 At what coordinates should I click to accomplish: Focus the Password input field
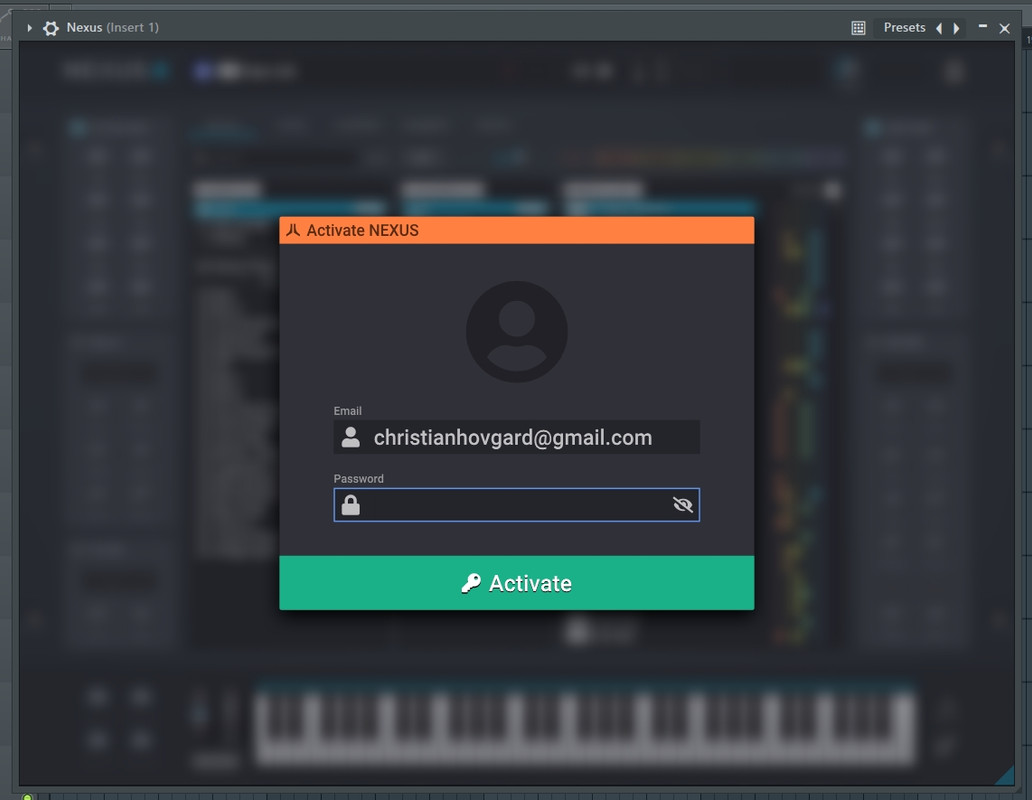click(x=517, y=505)
